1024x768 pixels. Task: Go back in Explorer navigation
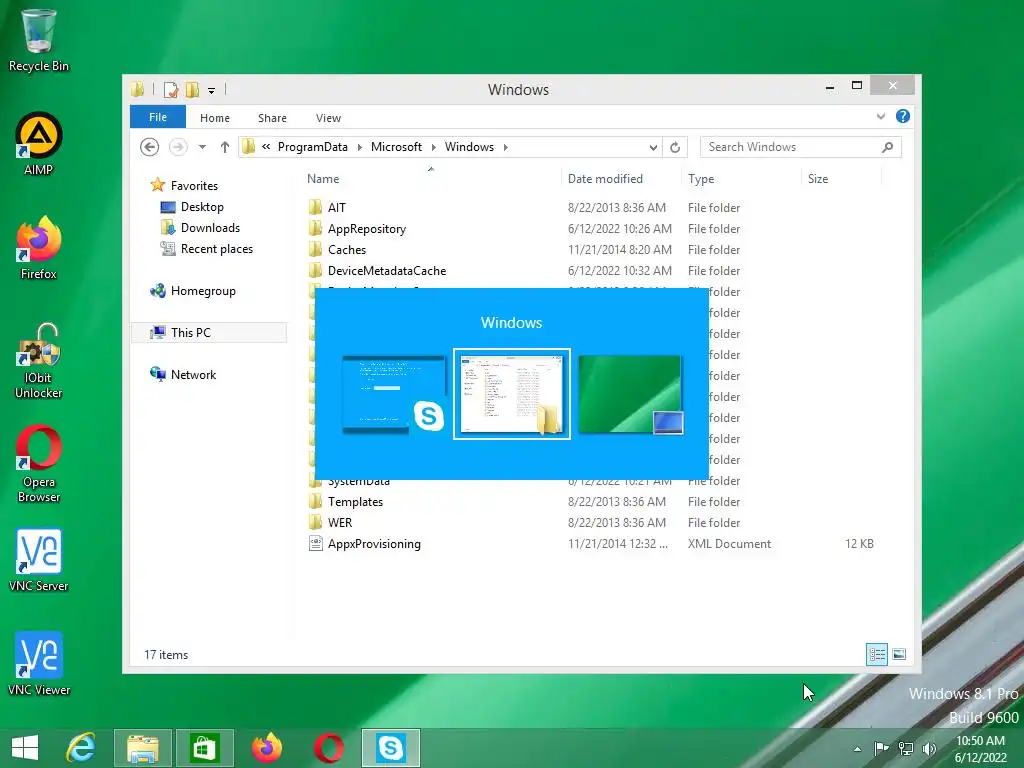tap(150, 147)
